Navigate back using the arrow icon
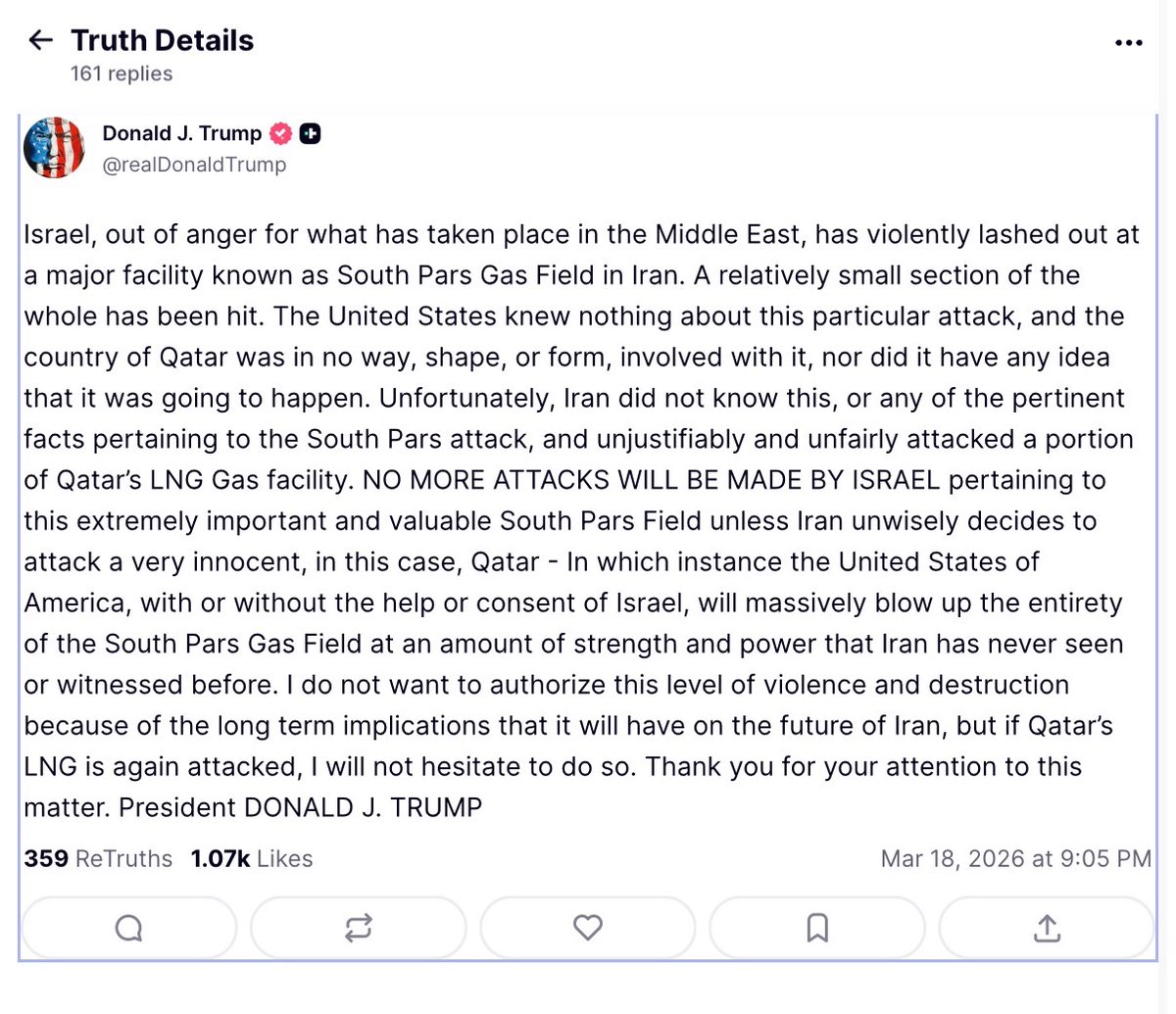Viewport: 1176px width, 1014px height. [39, 40]
